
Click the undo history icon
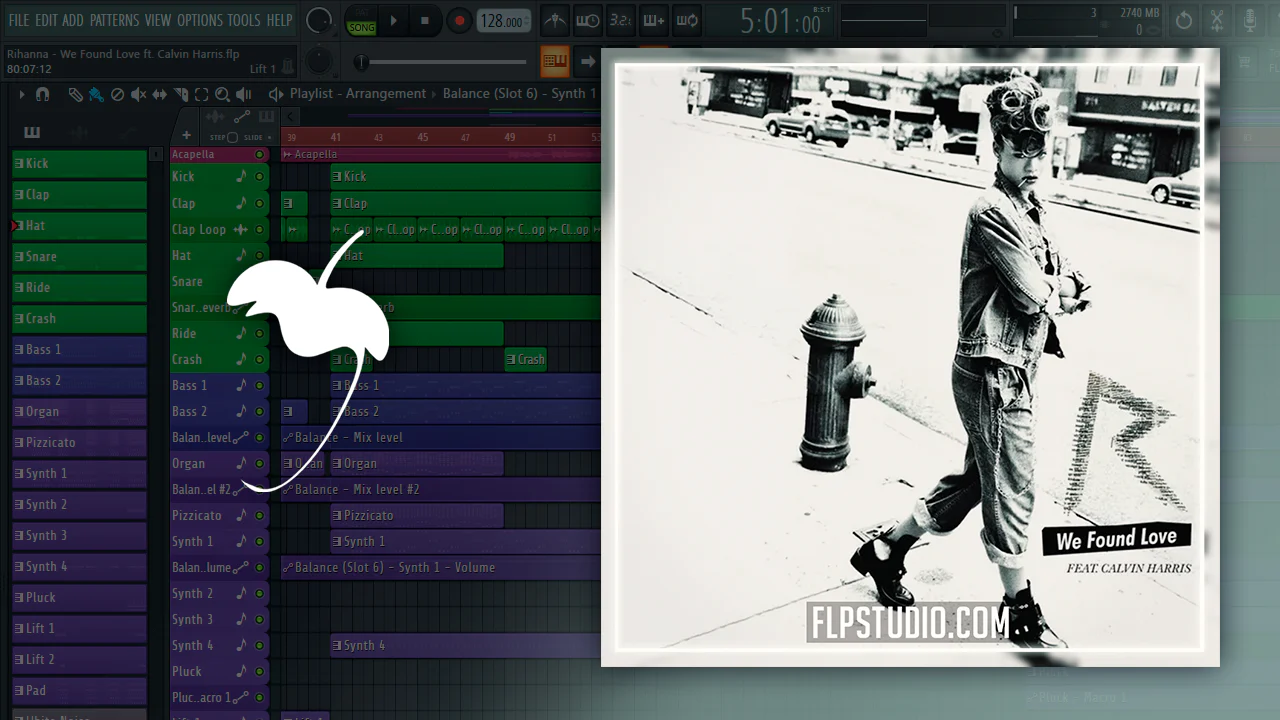click(1184, 20)
